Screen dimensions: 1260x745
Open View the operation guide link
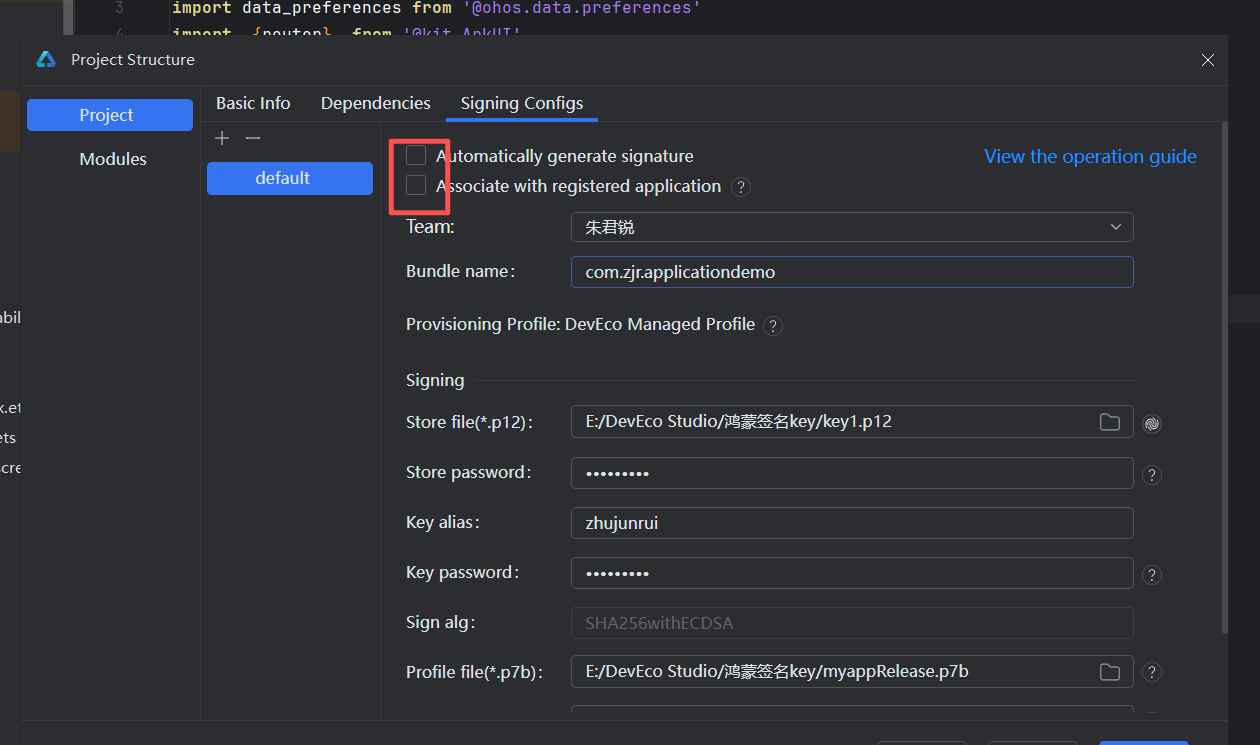(x=1090, y=156)
